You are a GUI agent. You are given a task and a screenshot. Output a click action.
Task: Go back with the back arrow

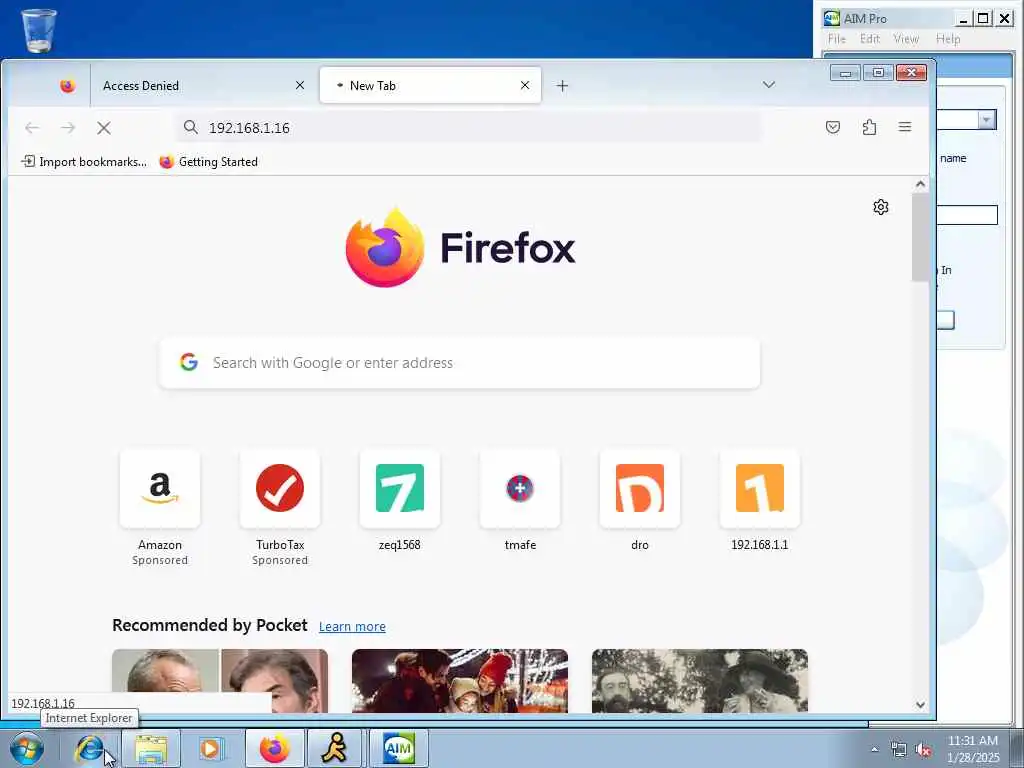tap(32, 128)
